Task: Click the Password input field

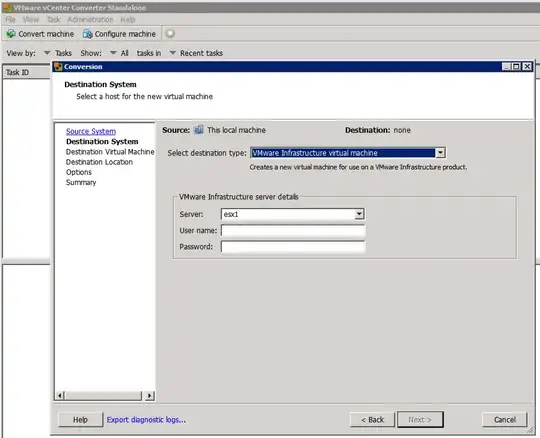Action: 293,247
